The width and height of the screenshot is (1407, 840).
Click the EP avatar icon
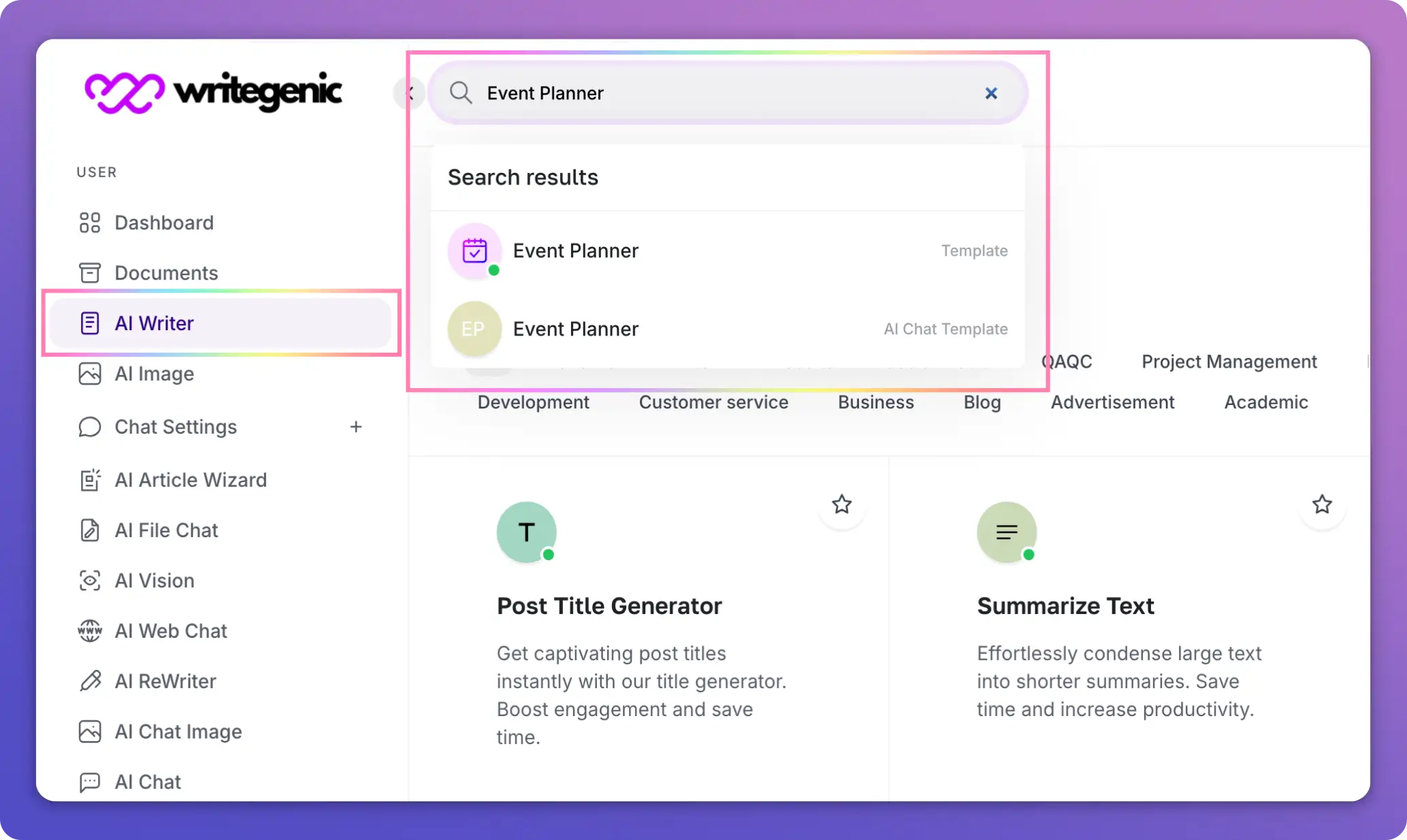click(474, 329)
